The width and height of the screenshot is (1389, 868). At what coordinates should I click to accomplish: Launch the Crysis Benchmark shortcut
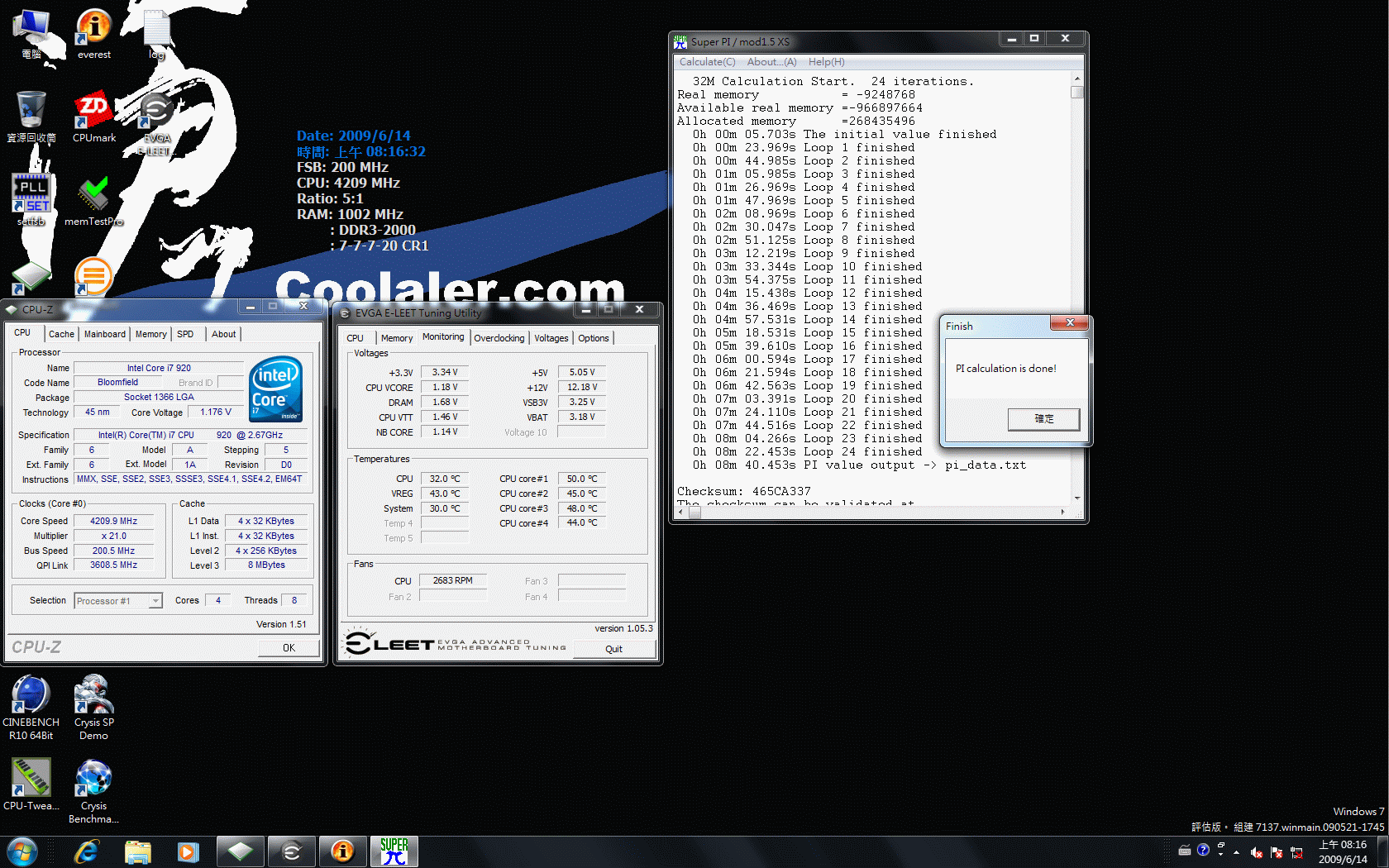tap(94, 791)
